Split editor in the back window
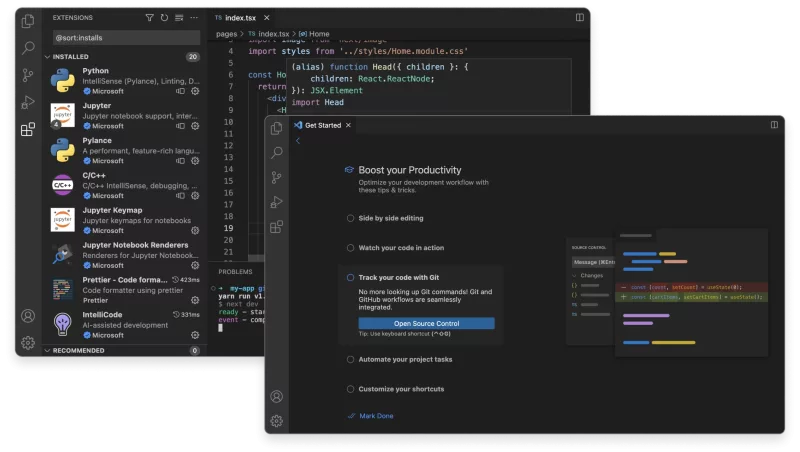The width and height of the screenshot is (800, 452). (x=580, y=17)
